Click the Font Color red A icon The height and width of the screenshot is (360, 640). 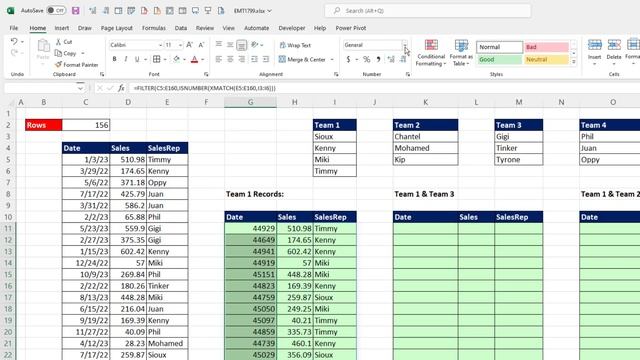coord(195,59)
